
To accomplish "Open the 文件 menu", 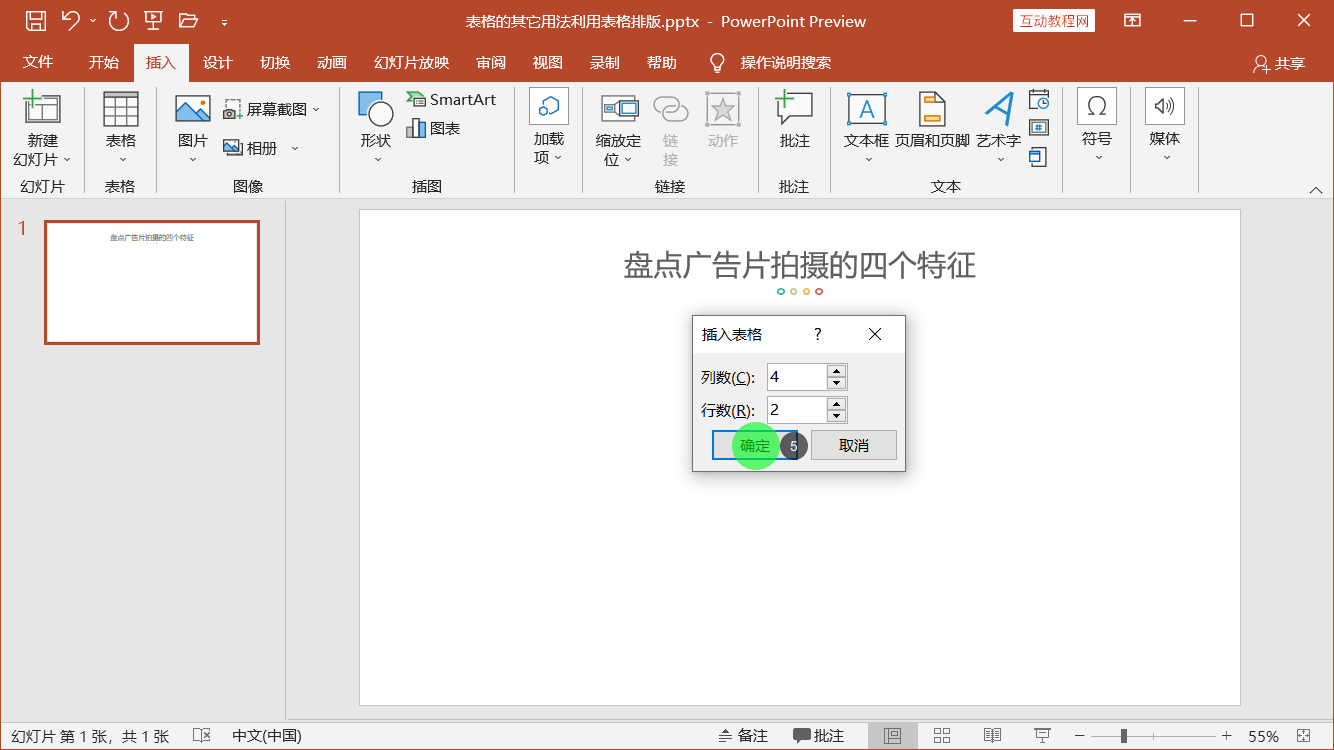I will point(39,62).
